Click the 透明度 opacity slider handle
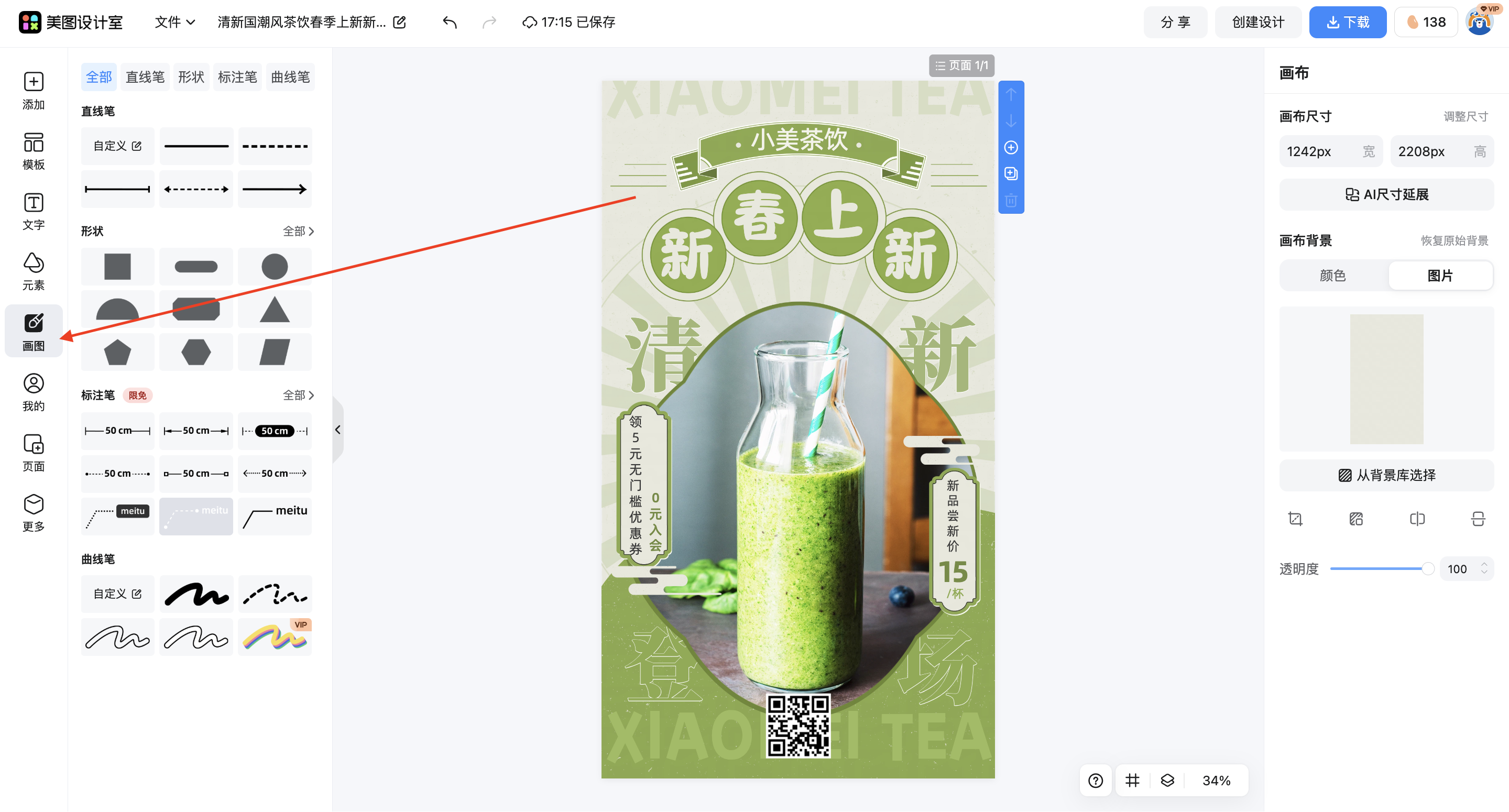 1428,569
